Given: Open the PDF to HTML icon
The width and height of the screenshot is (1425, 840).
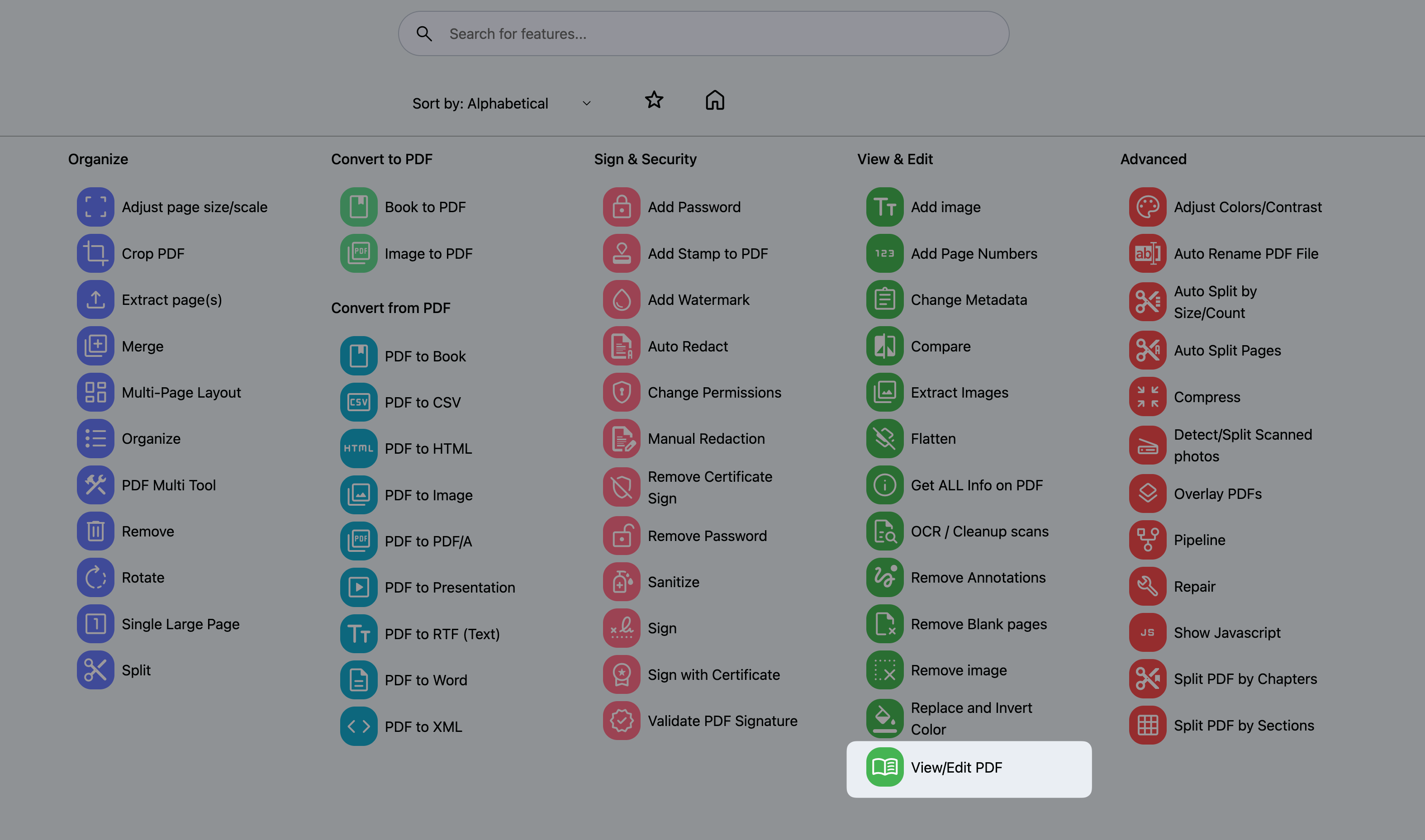Looking at the screenshot, I should tap(358, 448).
